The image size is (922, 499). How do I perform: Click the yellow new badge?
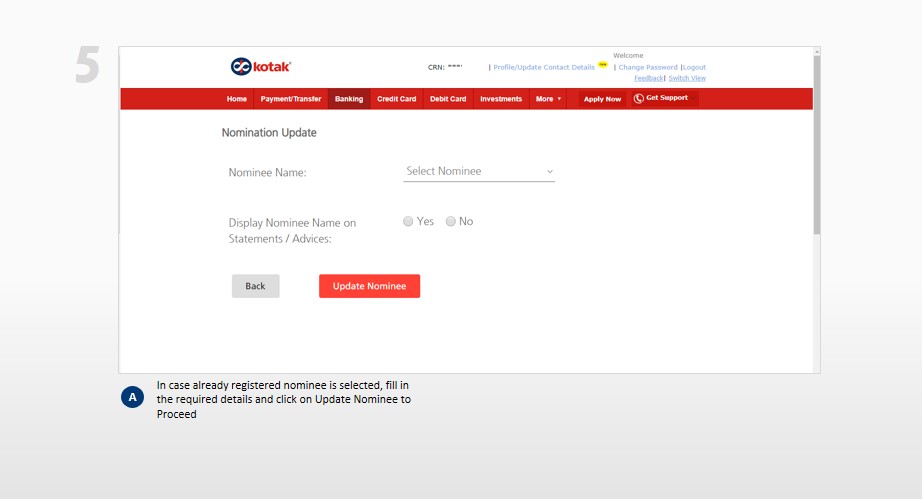pyautogui.click(x=603, y=65)
